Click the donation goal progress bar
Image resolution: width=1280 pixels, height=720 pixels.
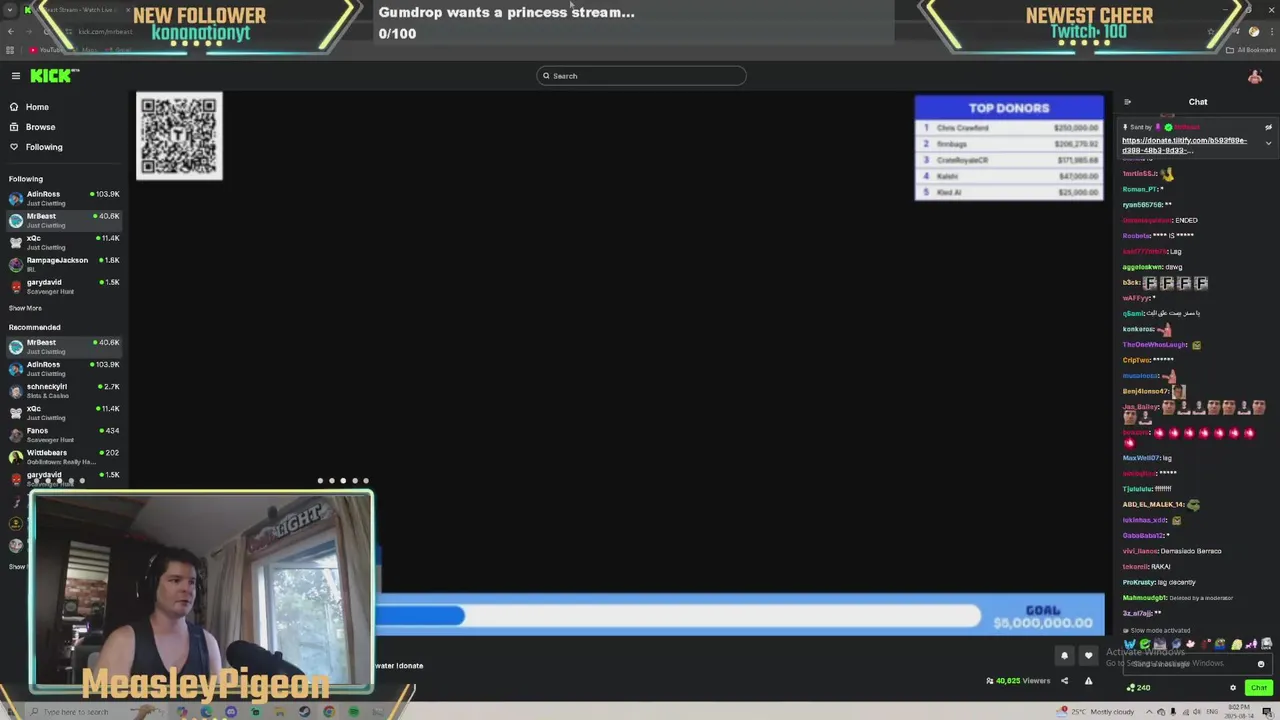coord(678,616)
